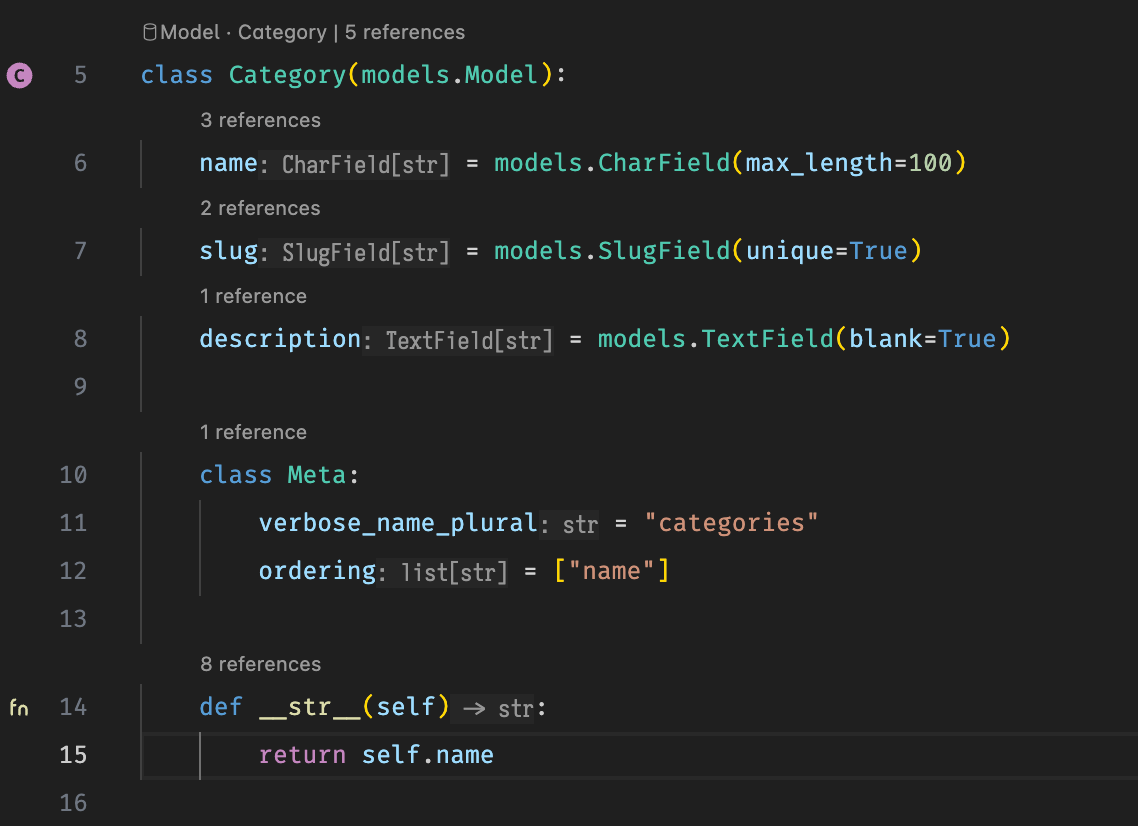Click the "Meta" class name
This screenshot has height=826, width=1138.
(316, 475)
